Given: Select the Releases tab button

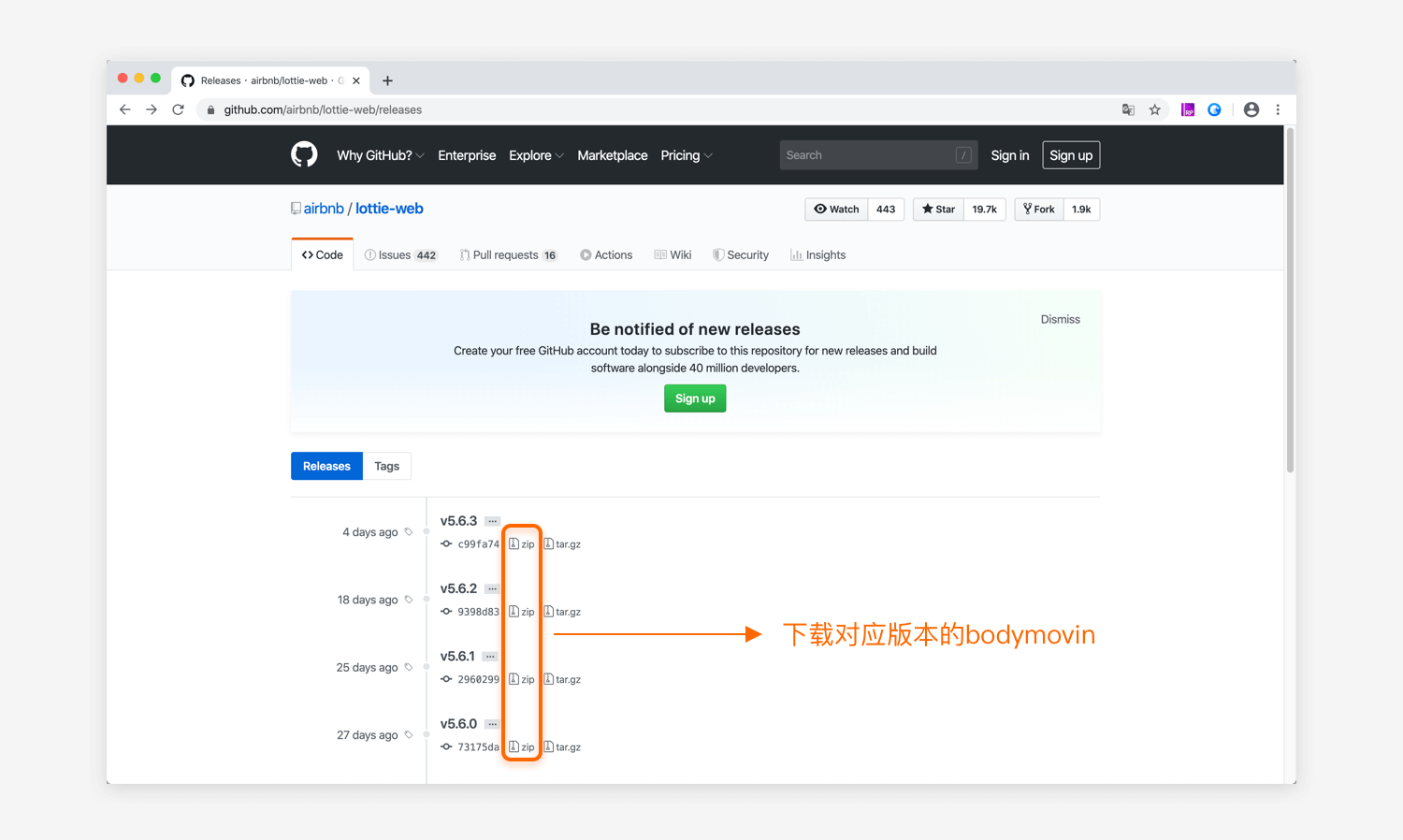Looking at the screenshot, I should coord(326,466).
